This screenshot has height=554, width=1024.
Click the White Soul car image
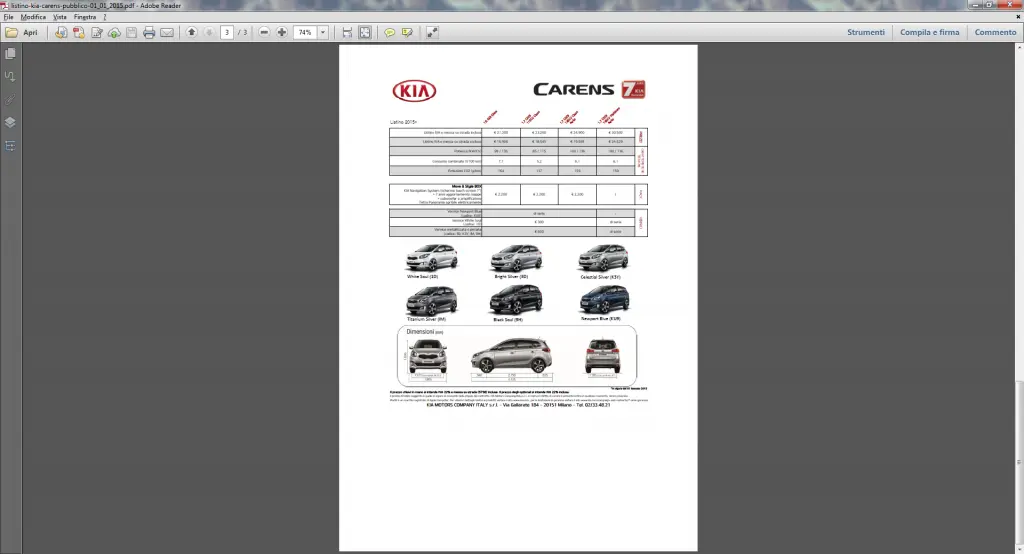(x=431, y=258)
